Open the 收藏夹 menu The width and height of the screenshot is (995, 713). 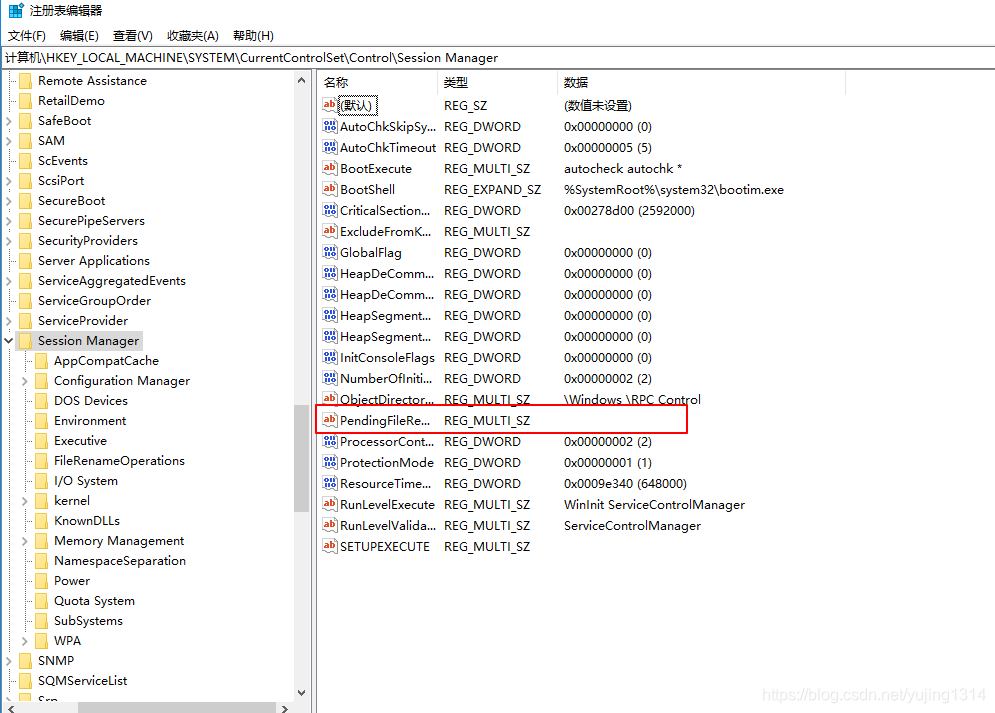(x=192, y=35)
